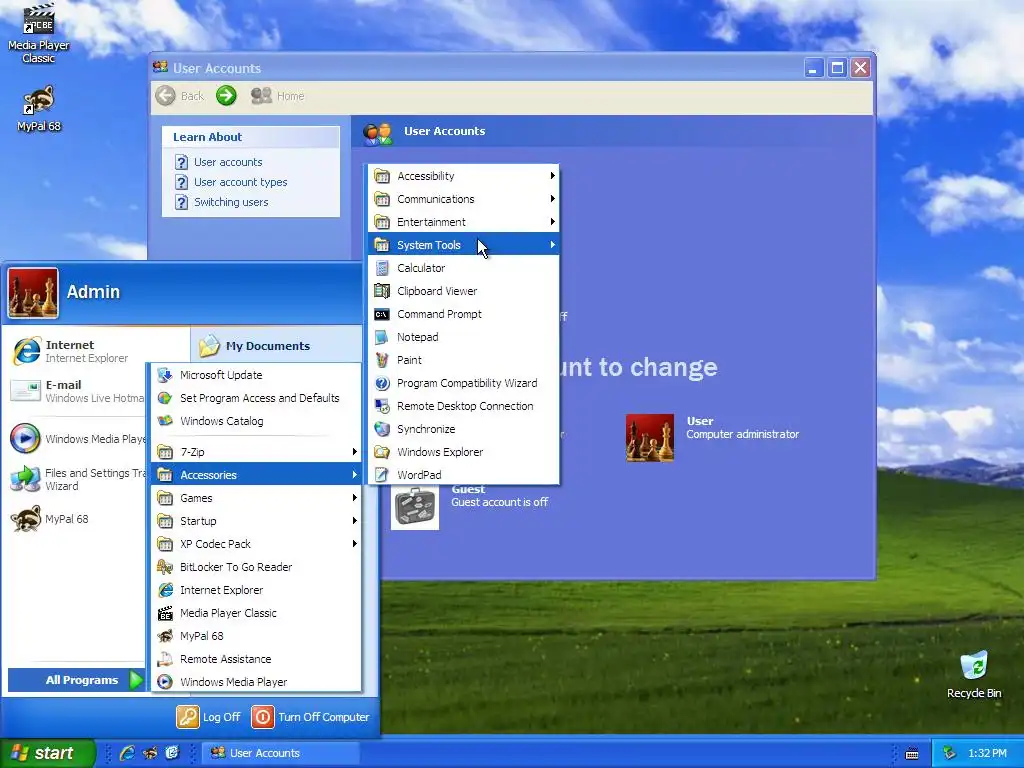Select the Guest account suitcase picture
This screenshot has height=768, width=1024.
coord(415,507)
